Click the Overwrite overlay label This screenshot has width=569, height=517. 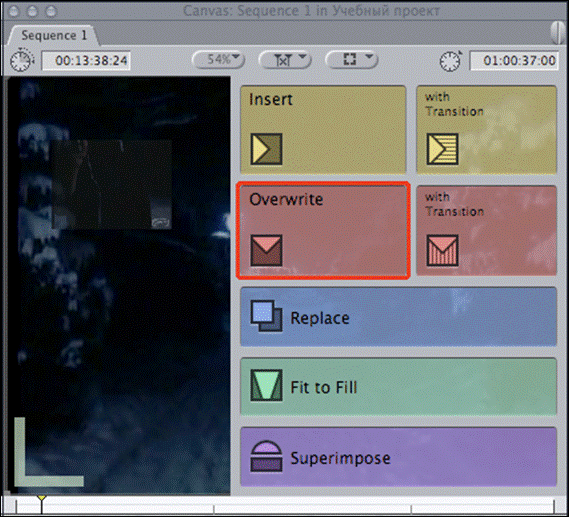[x=286, y=200]
